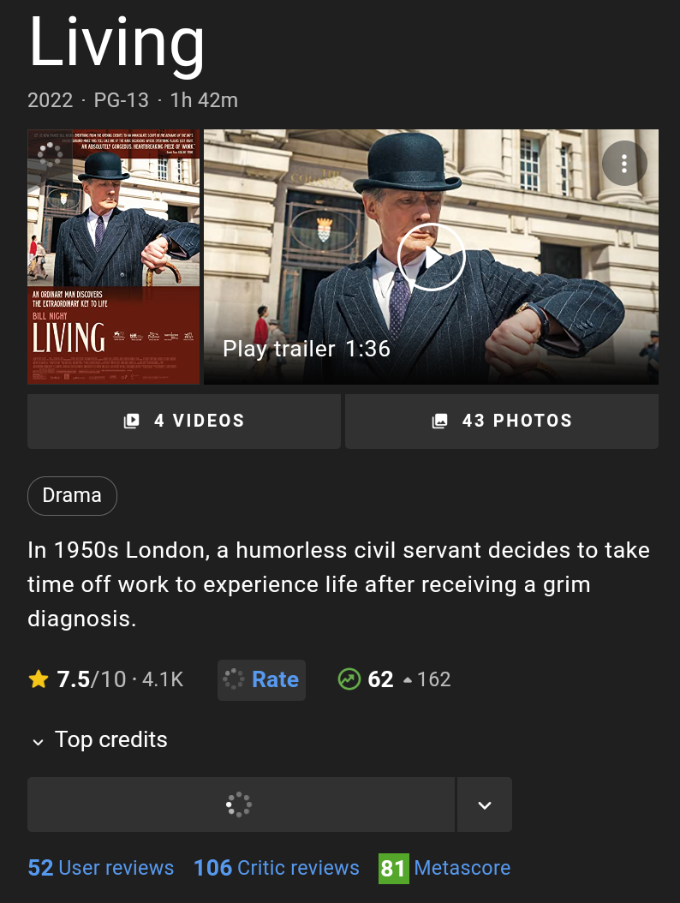
Task: Add to watchlist via poster corner icon
Action: click(x=50, y=154)
